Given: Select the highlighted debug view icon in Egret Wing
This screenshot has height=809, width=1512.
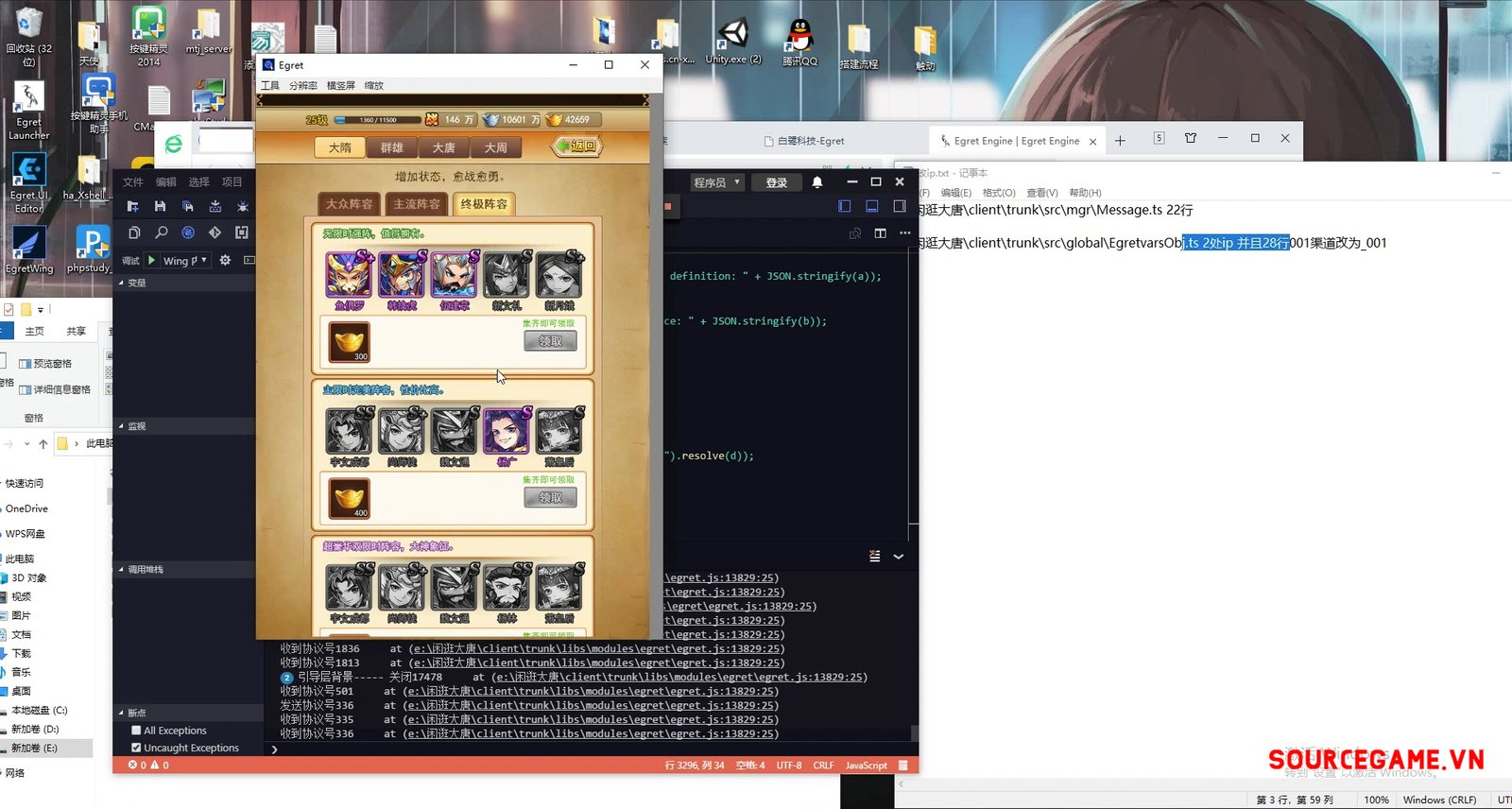Looking at the screenshot, I should coord(188,232).
